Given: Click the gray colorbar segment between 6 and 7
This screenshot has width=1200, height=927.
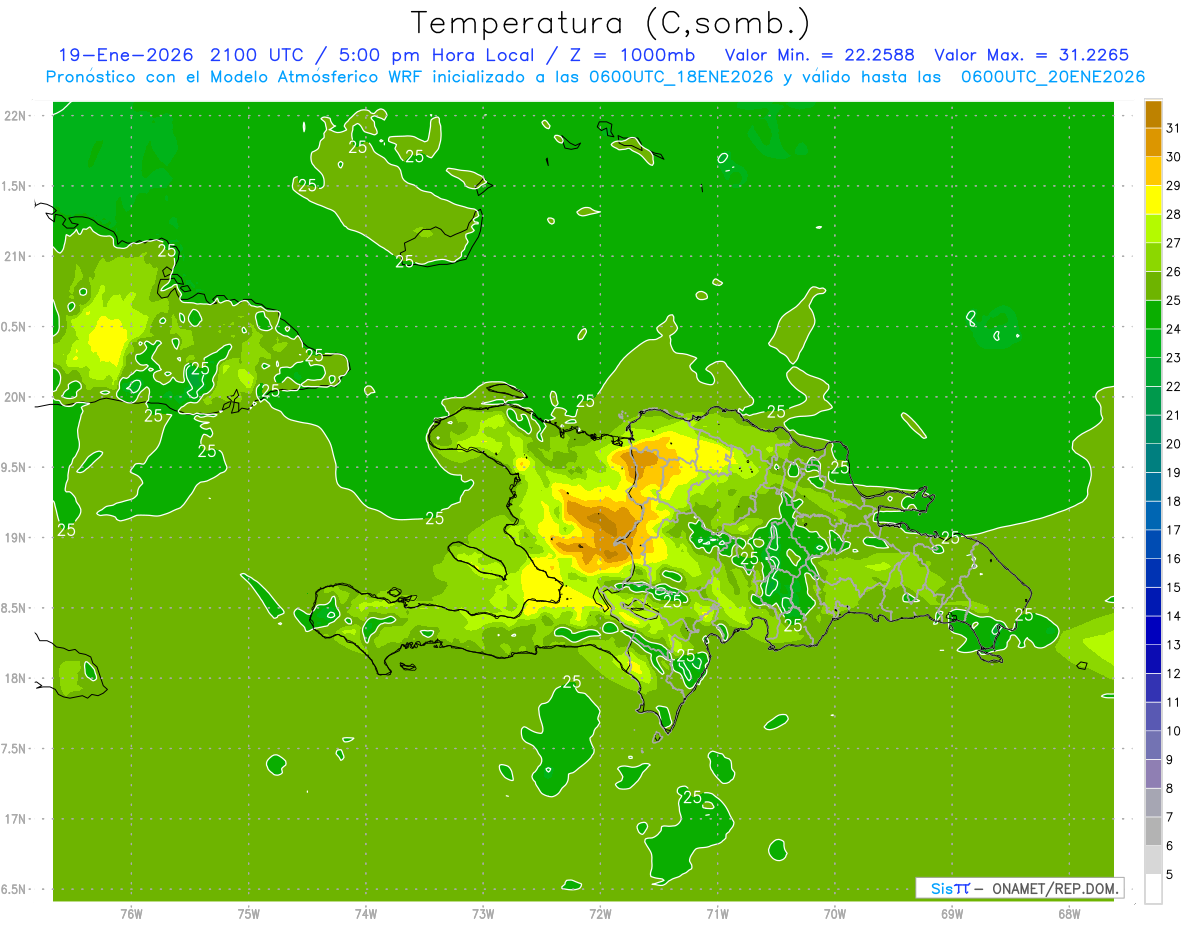Looking at the screenshot, I should [1153, 831].
